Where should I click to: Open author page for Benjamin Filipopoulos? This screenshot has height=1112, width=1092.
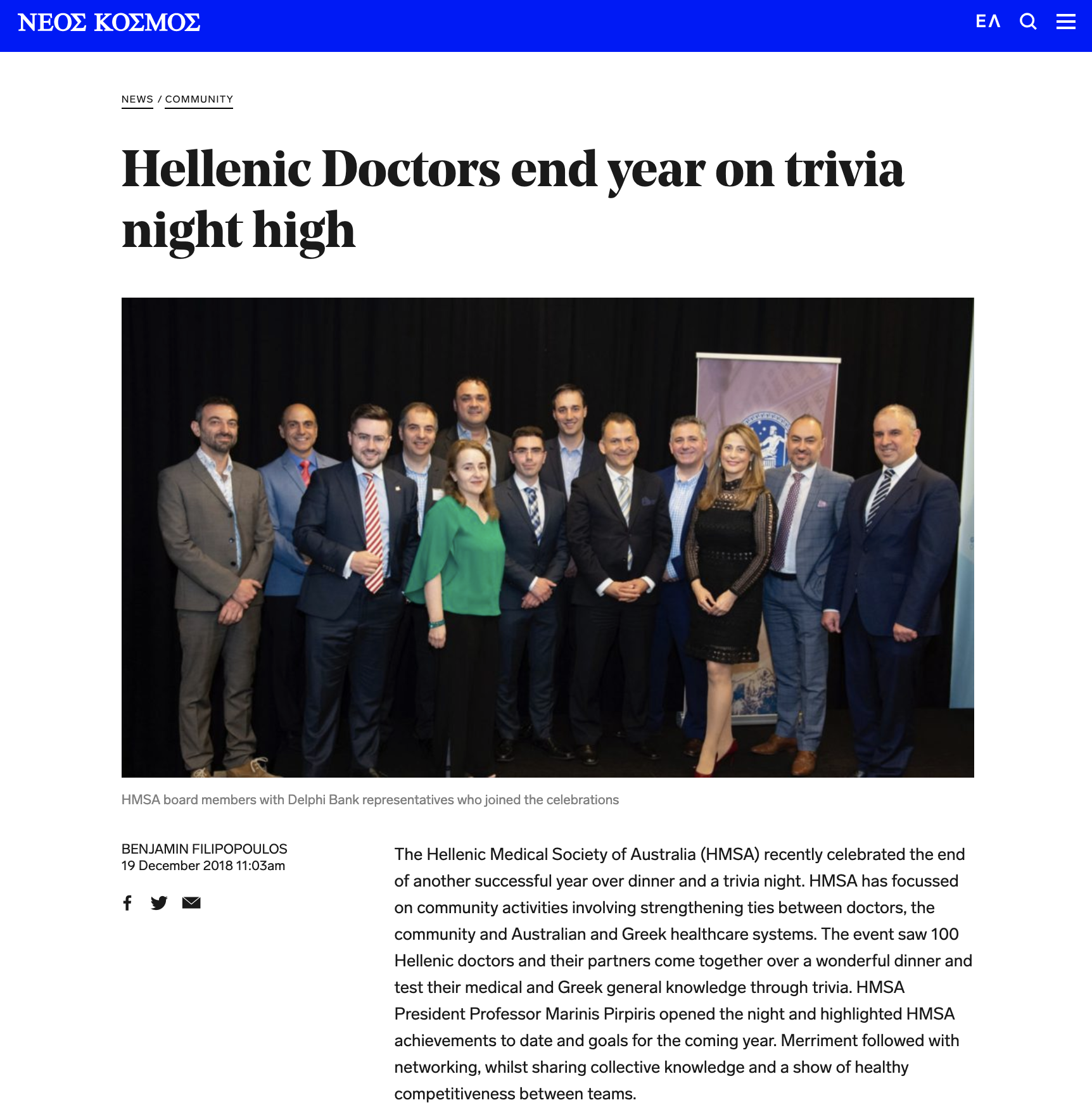pos(204,849)
